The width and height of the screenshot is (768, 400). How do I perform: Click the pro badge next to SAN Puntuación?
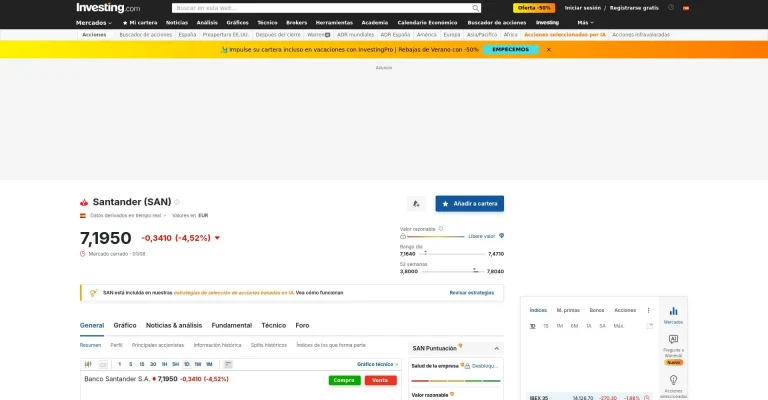[x=460, y=346]
